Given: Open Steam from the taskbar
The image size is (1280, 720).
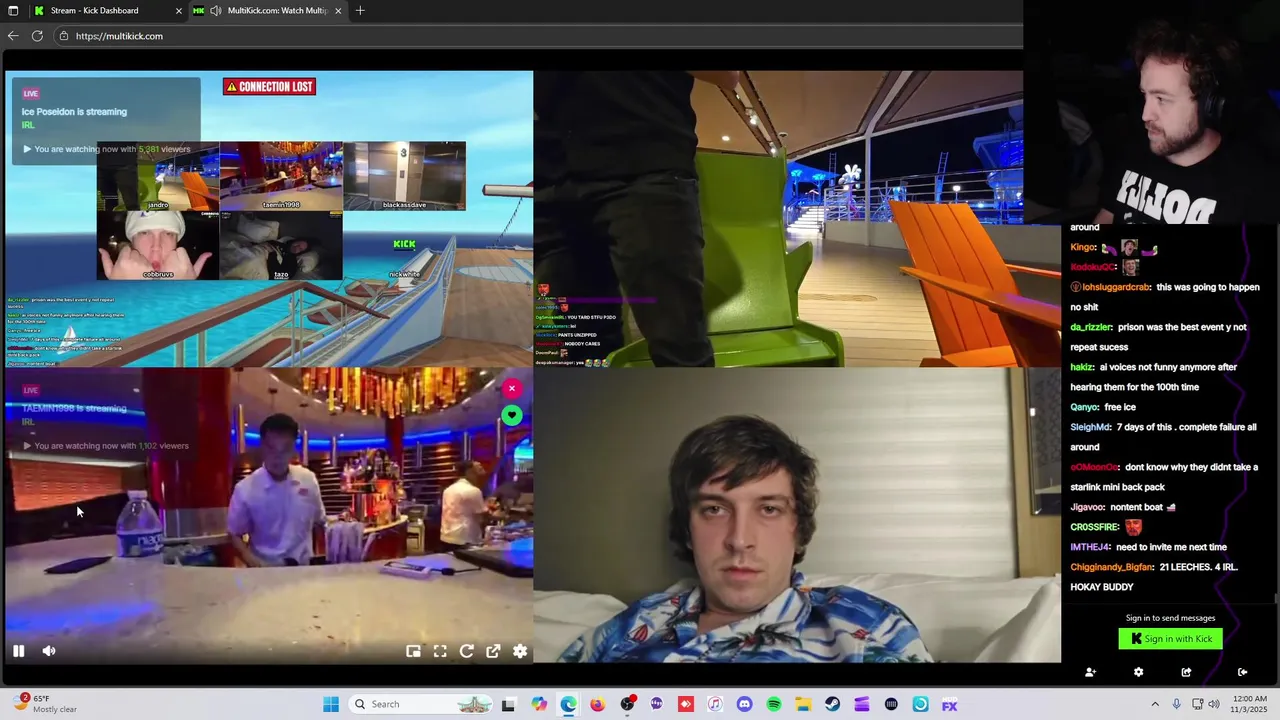Looking at the screenshot, I should coord(832,704).
